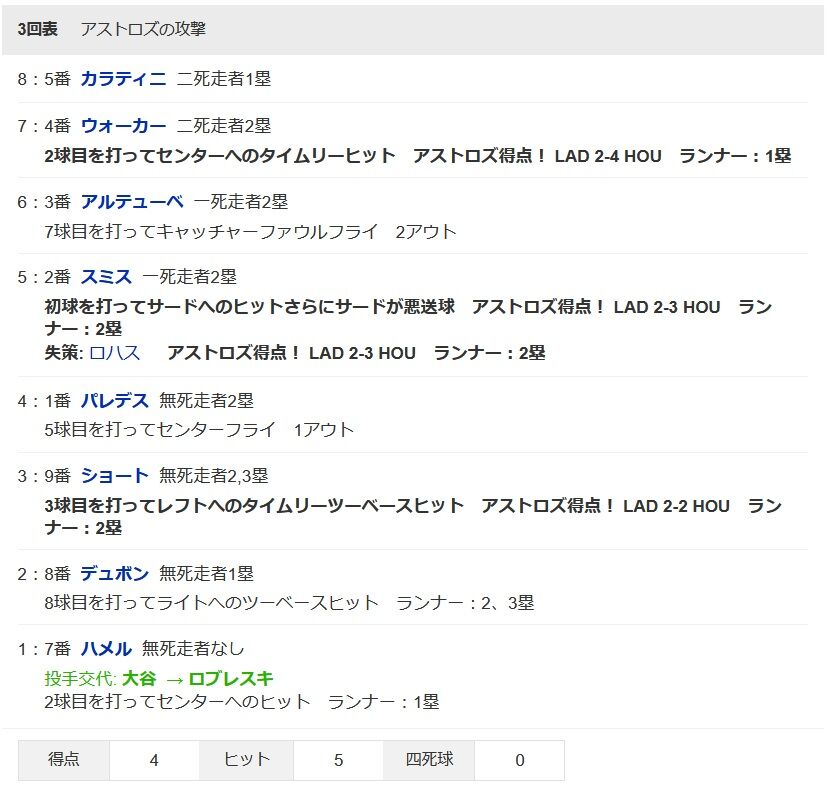Click the 3回表 inning header
The height and width of the screenshot is (792, 827).
pos(37,28)
